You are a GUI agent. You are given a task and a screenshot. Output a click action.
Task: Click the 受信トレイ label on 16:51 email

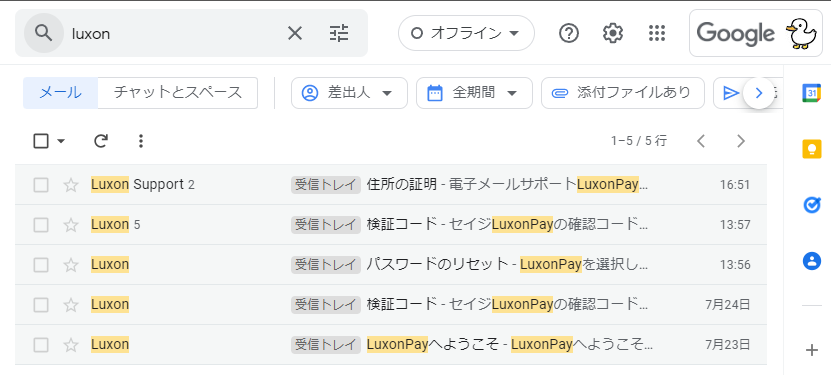pos(326,185)
